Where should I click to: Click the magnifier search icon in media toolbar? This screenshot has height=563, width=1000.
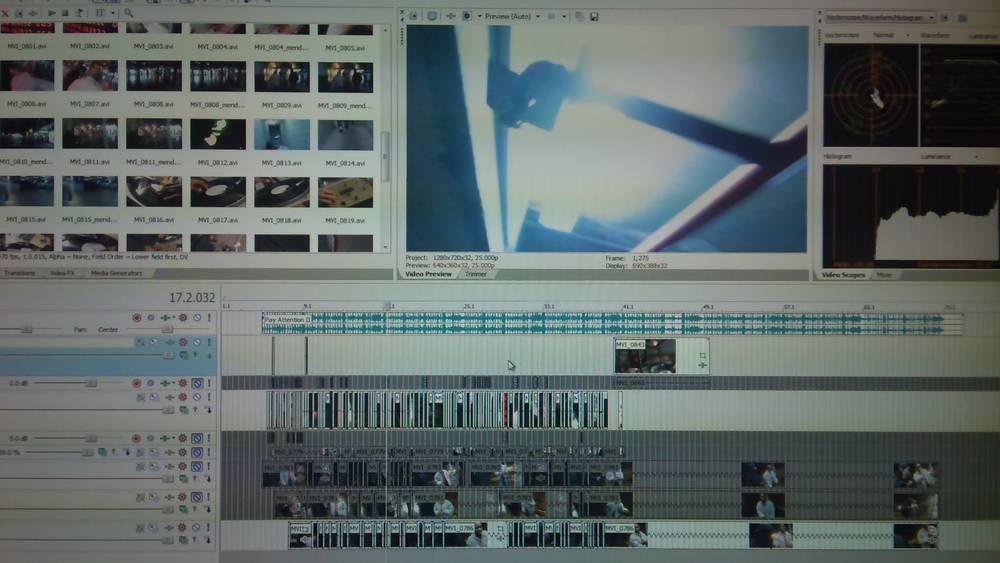128,12
